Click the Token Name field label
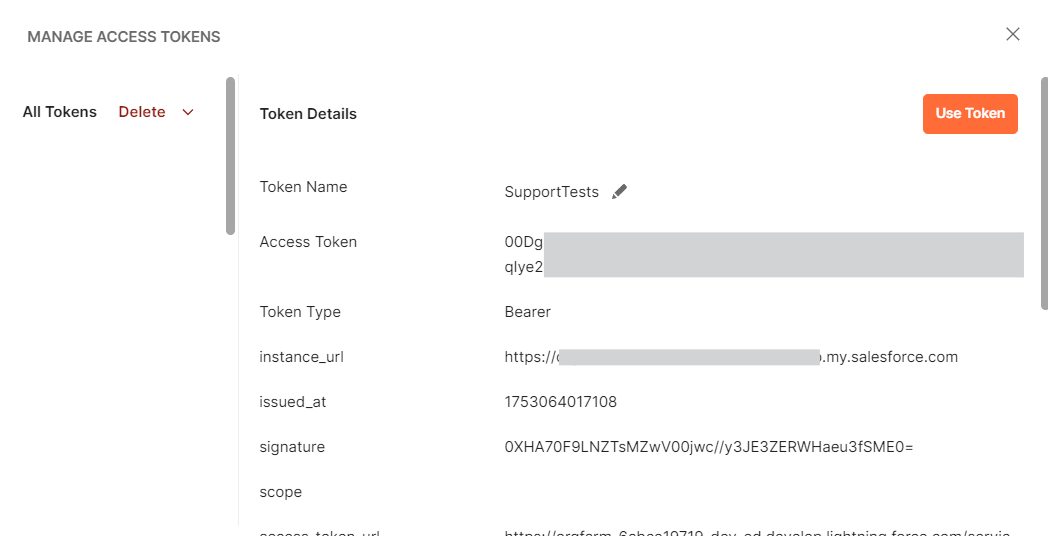1048x550 pixels. point(303,187)
